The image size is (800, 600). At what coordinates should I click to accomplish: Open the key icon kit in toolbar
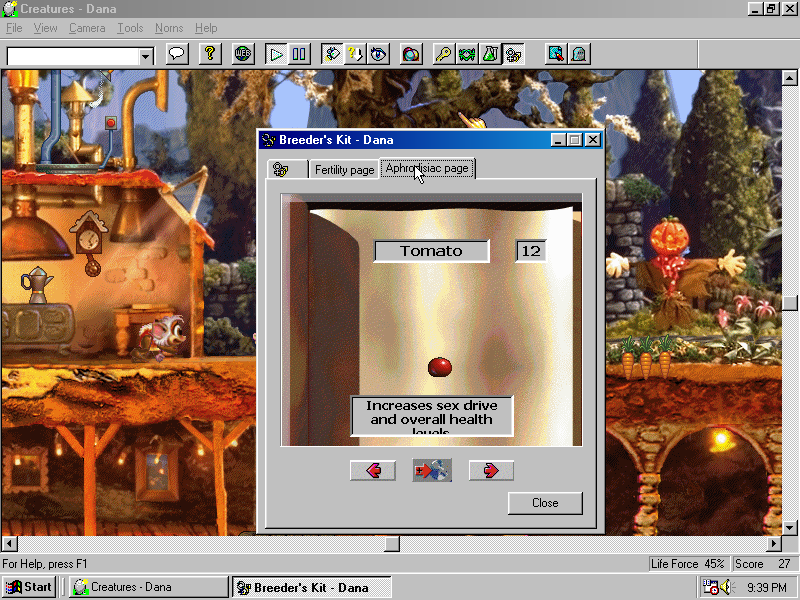[x=443, y=54]
